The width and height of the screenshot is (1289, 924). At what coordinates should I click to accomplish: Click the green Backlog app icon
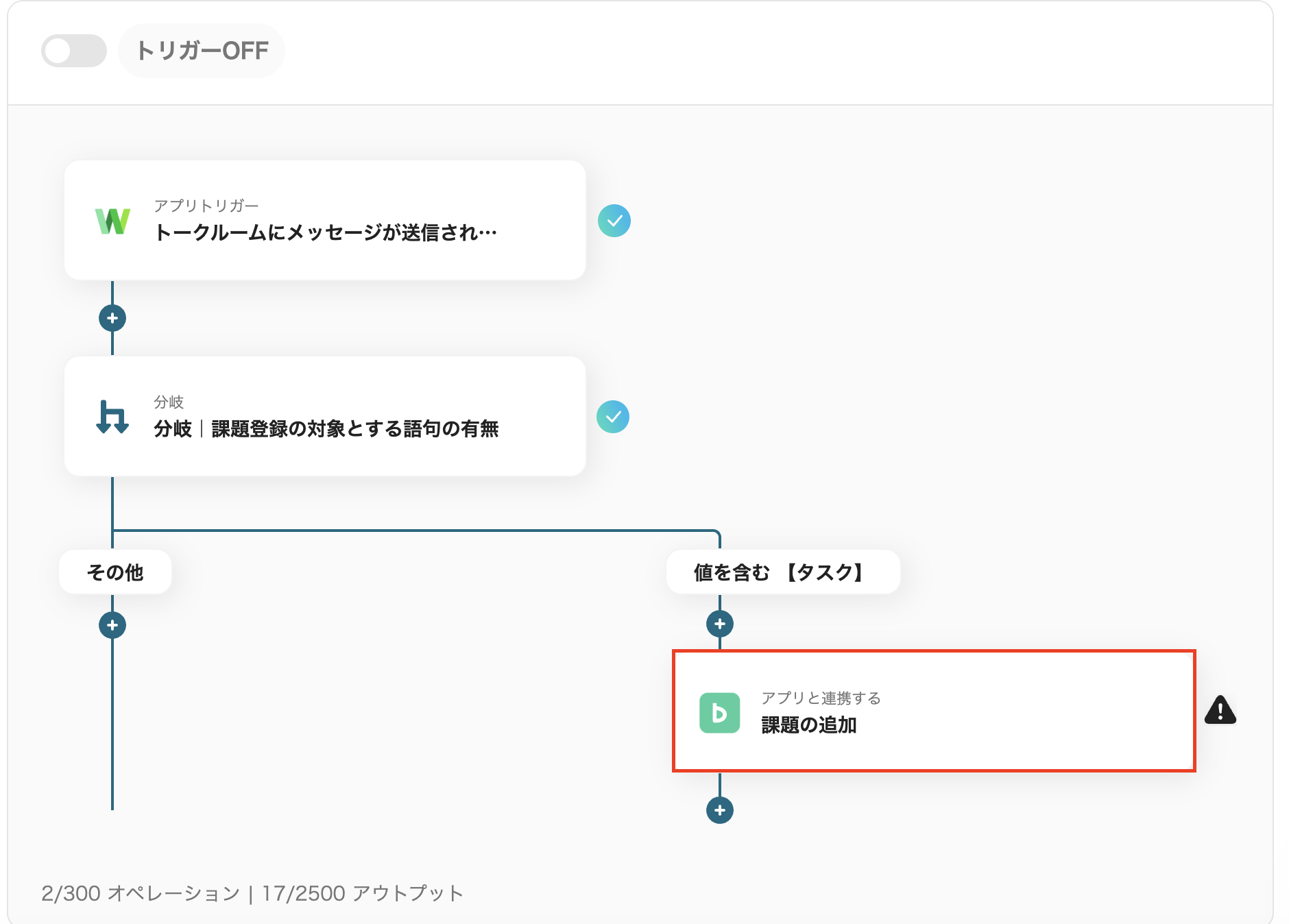pos(719,713)
